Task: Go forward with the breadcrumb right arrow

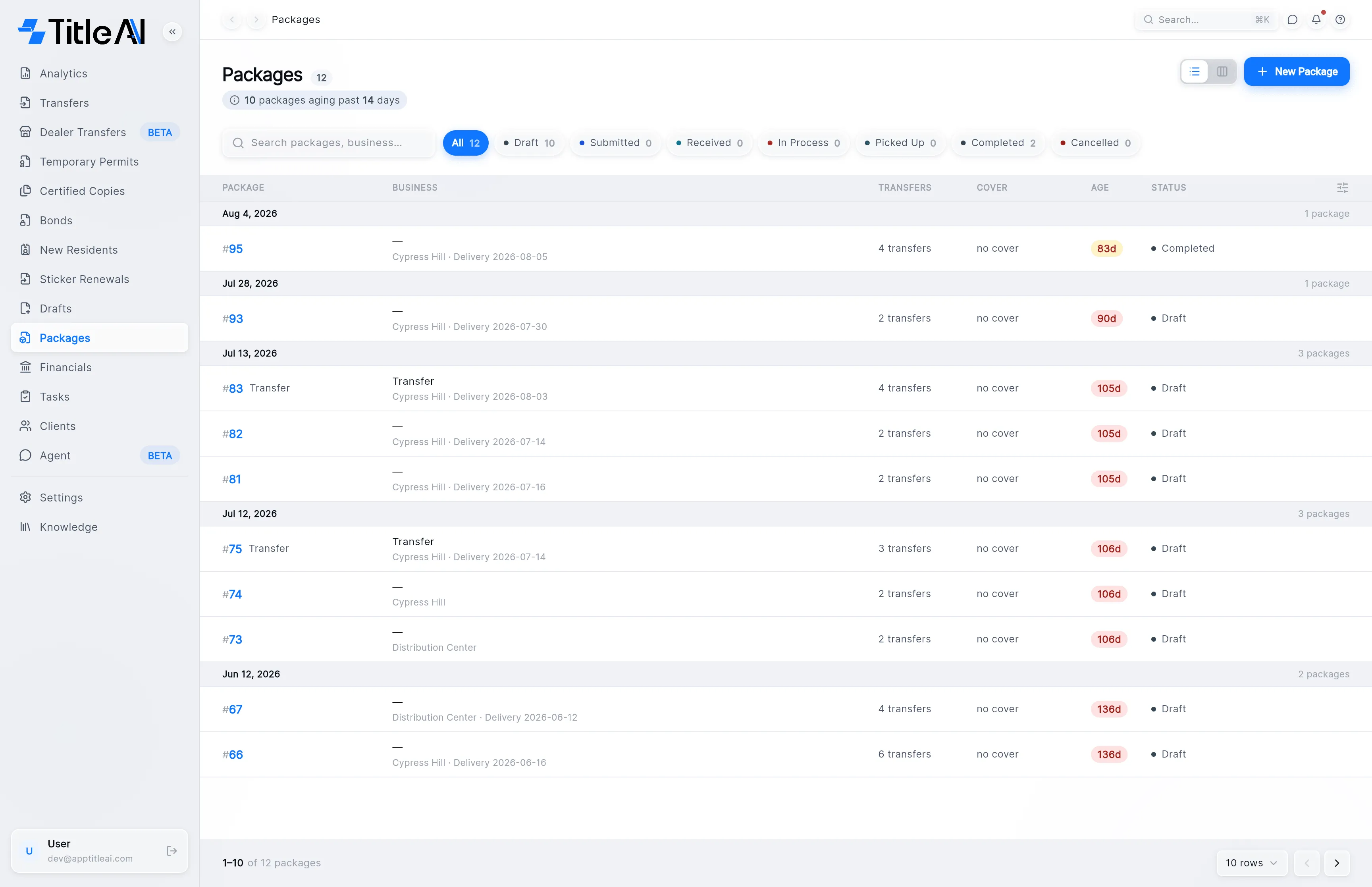Action: pos(256,19)
